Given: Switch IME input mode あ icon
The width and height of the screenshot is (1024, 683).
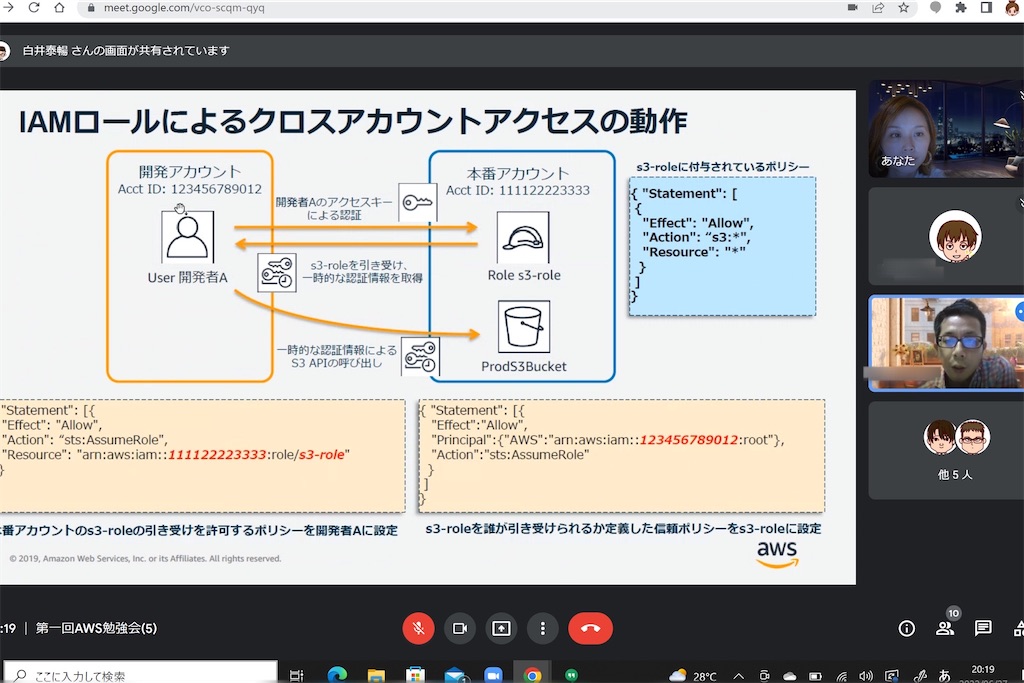Looking at the screenshot, I should click(x=944, y=676).
